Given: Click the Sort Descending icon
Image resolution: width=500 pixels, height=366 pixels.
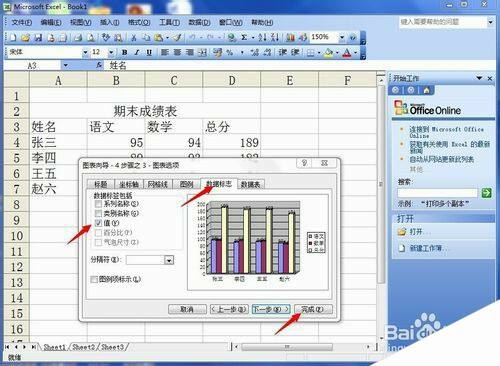Looking at the screenshot, I should (x=275, y=38).
